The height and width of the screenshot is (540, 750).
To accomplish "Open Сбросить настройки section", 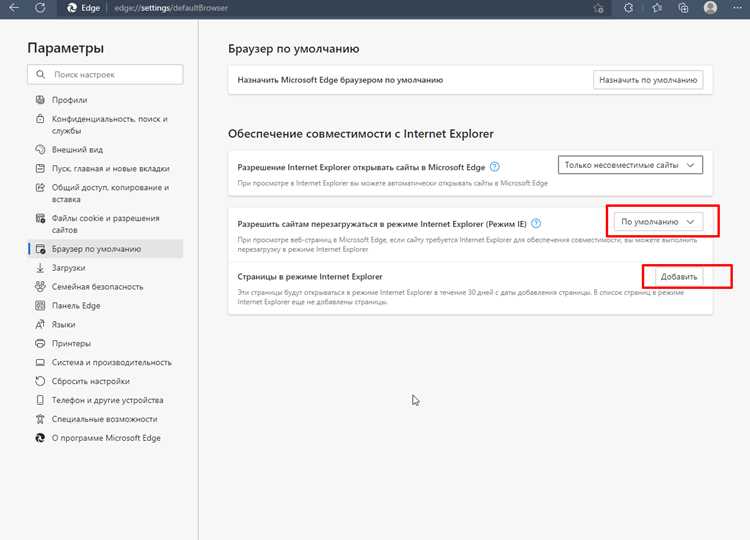I will (105, 381).
